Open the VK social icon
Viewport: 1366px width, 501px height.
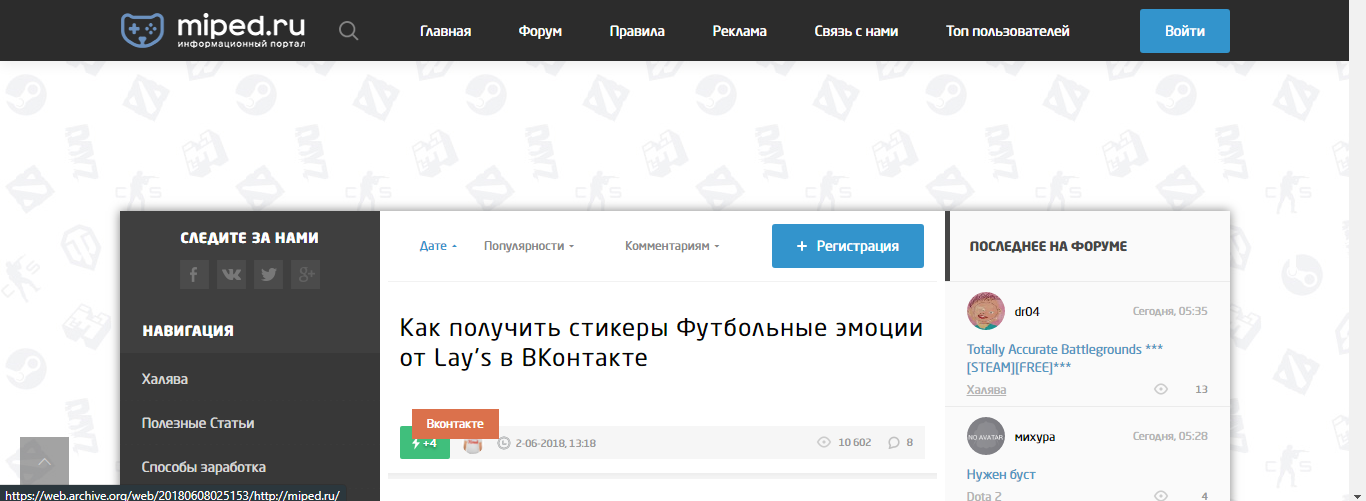click(x=231, y=274)
